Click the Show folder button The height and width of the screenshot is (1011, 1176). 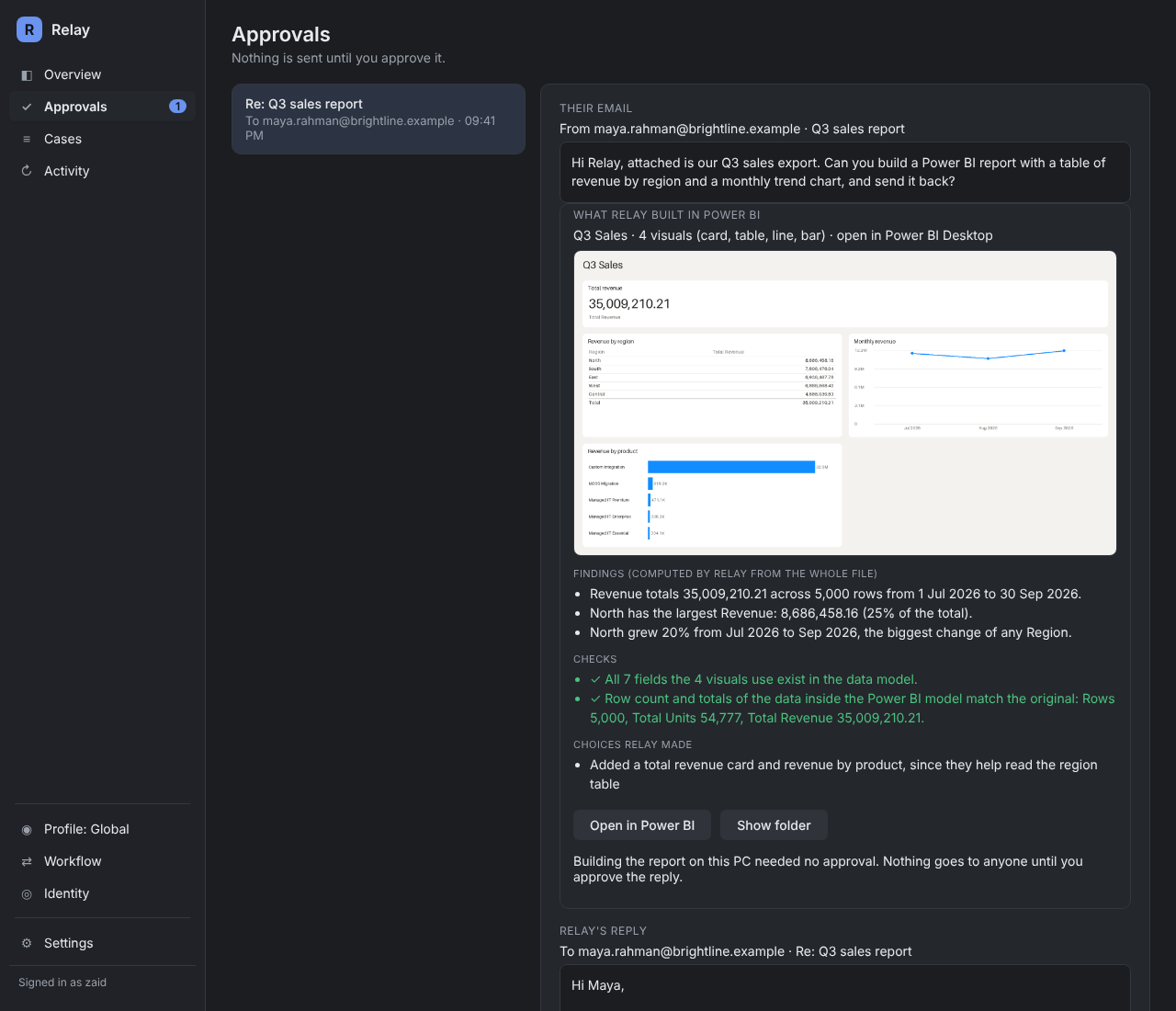tap(774, 825)
